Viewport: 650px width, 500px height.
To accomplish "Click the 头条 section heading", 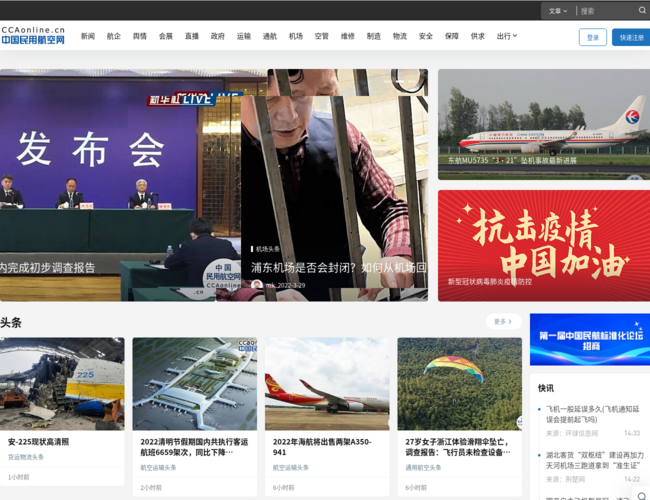I will [11, 323].
